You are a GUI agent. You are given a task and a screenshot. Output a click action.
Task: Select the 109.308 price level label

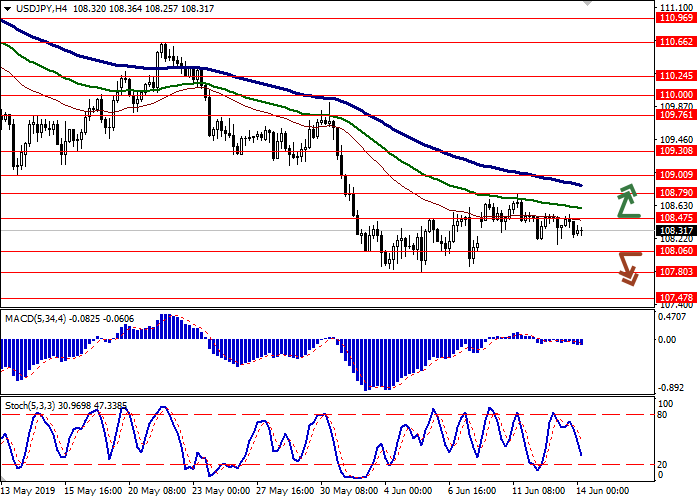675,151
